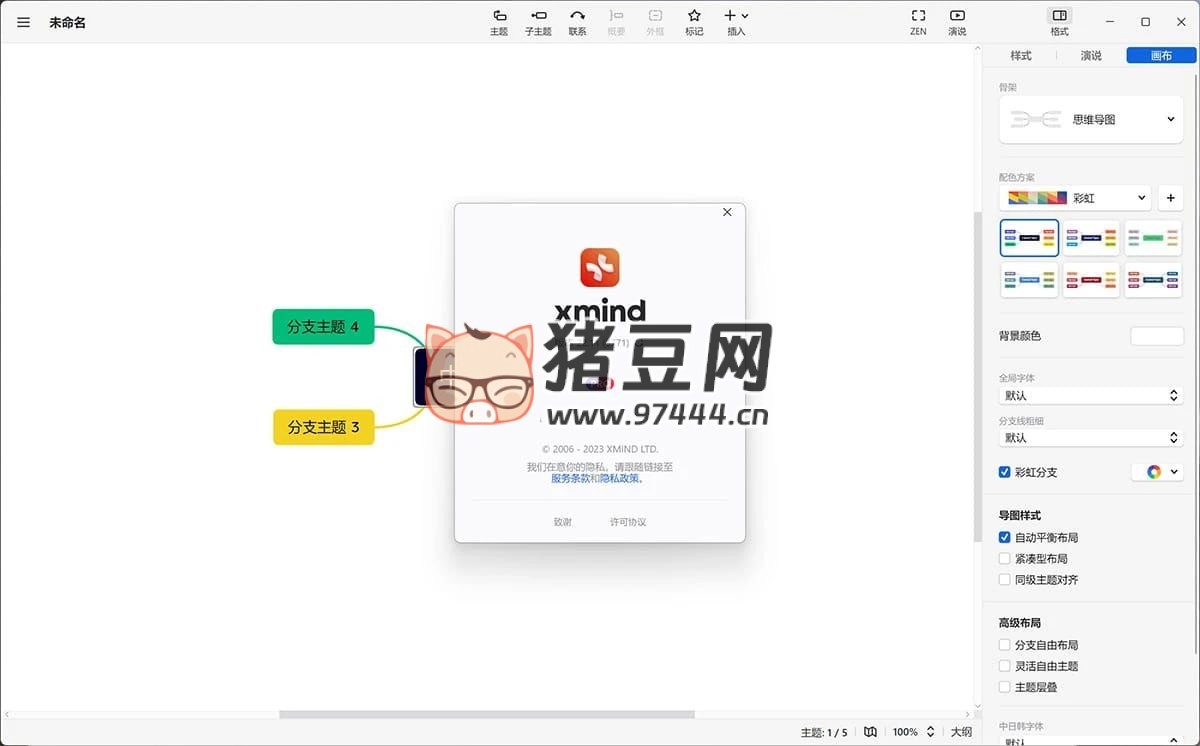
Task: Select the green-center theme thumbnail
Action: click(1153, 238)
